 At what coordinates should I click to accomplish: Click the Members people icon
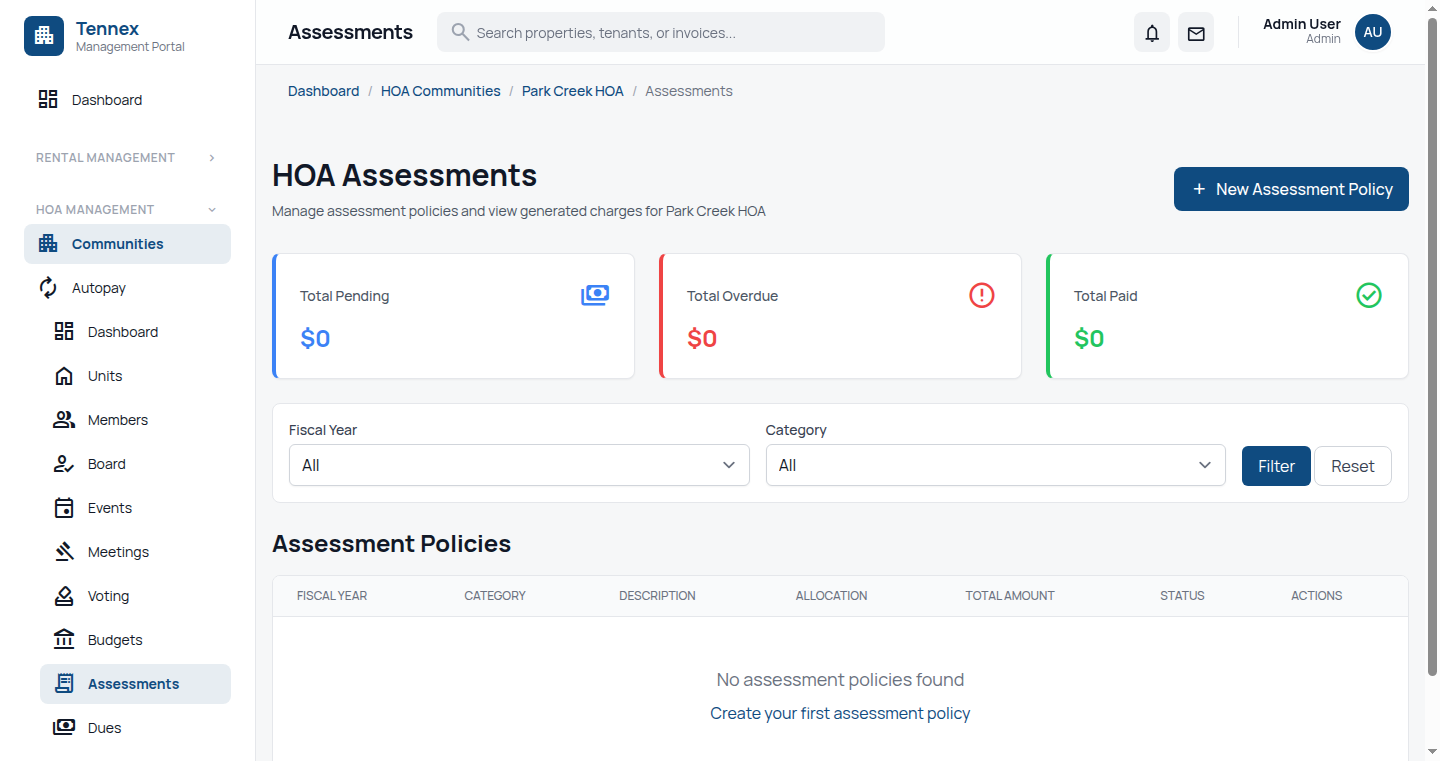(64, 419)
